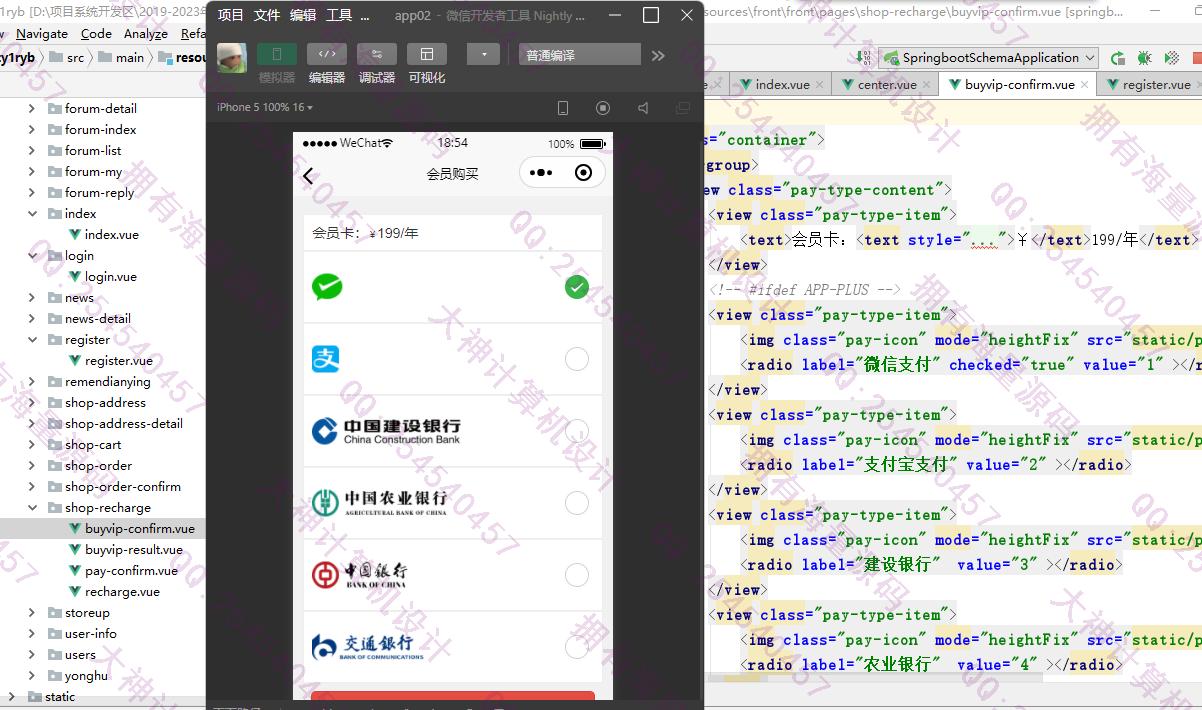Open the 项目 menu

click(x=230, y=15)
